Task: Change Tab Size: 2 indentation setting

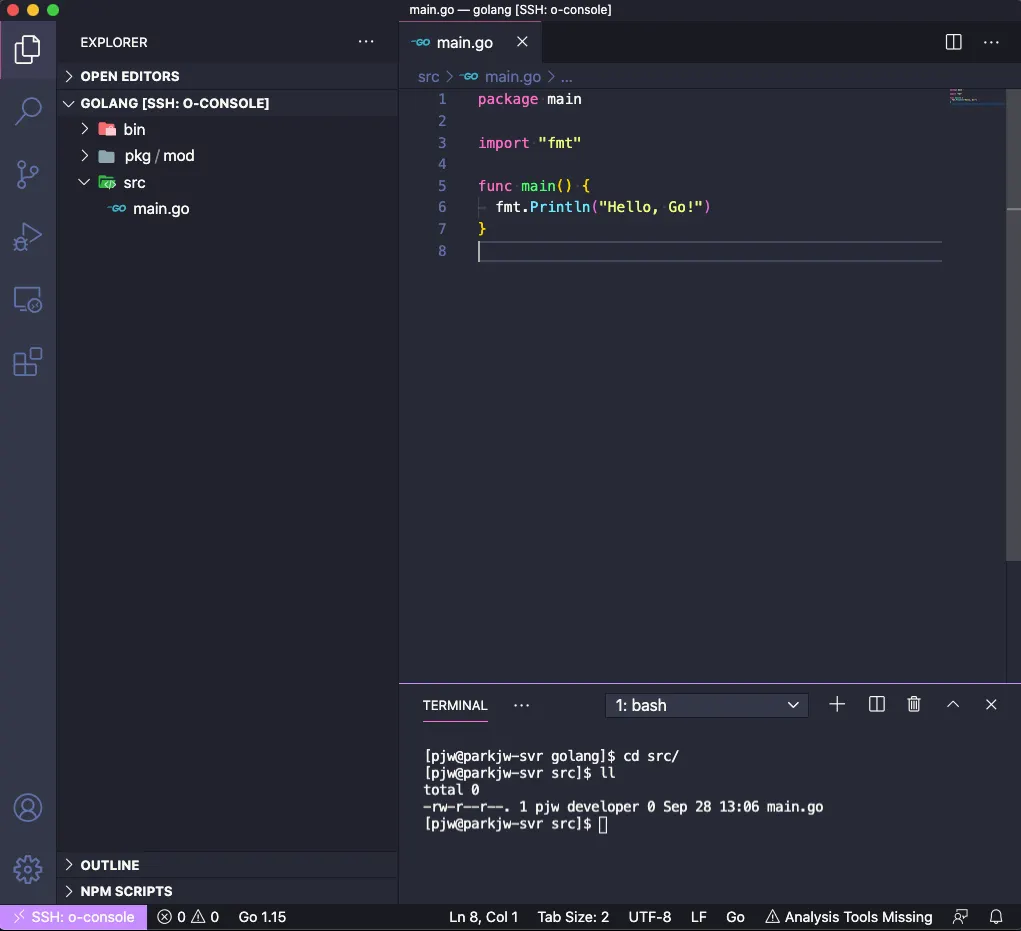Action: [573, 917]
